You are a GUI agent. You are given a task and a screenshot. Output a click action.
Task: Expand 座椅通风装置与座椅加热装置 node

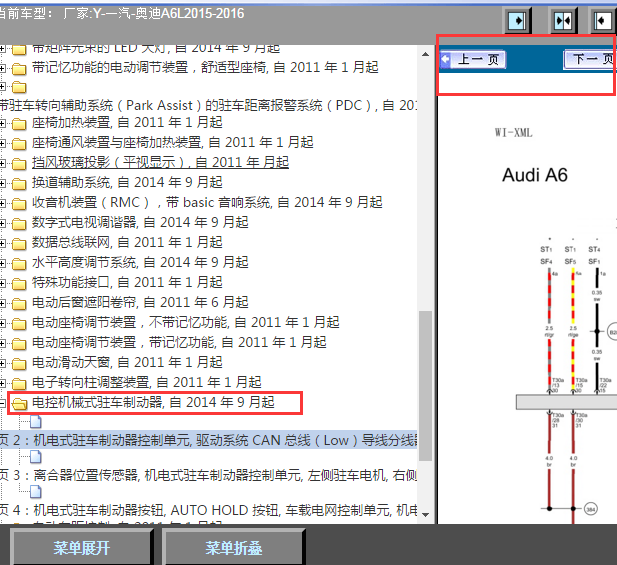[2, 144]
